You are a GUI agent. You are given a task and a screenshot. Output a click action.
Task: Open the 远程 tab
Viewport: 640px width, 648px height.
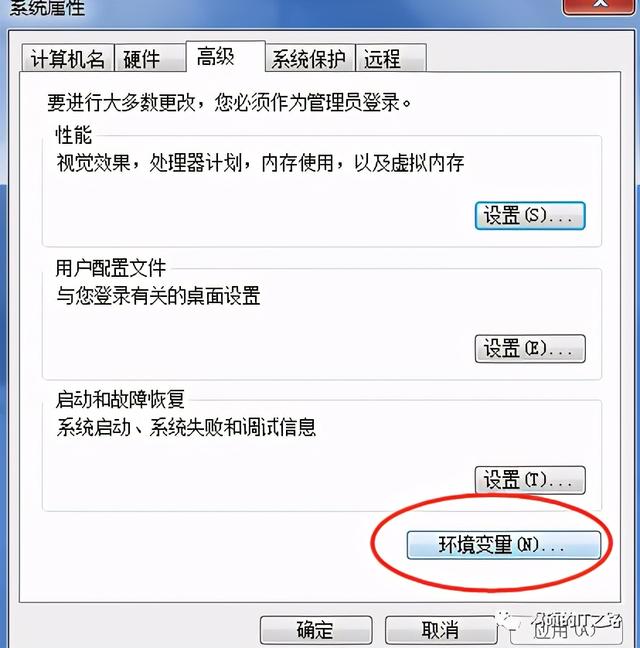click(391, 58)
